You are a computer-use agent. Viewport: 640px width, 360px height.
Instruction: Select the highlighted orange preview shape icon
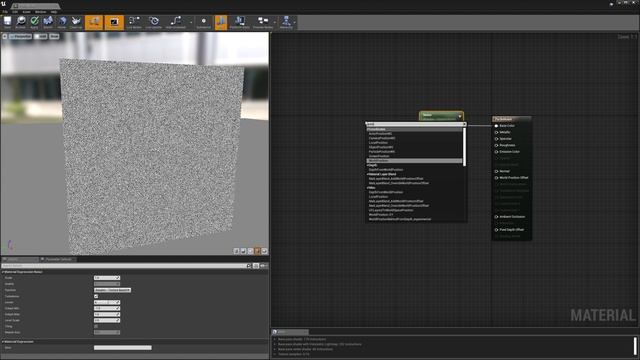(x=257, y=251)
